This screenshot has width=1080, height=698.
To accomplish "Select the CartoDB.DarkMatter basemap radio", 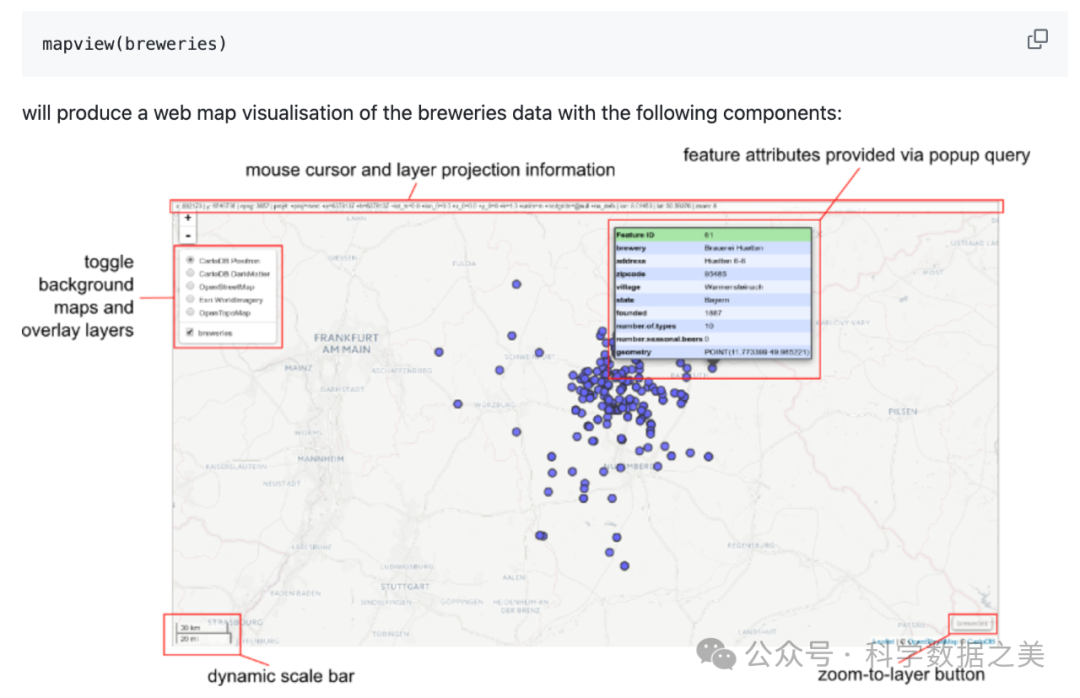I will [190, 273].
